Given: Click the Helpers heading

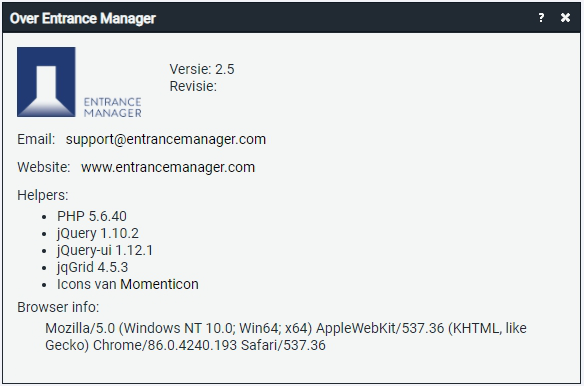Looking at the screenshot, I should point(43,195).
